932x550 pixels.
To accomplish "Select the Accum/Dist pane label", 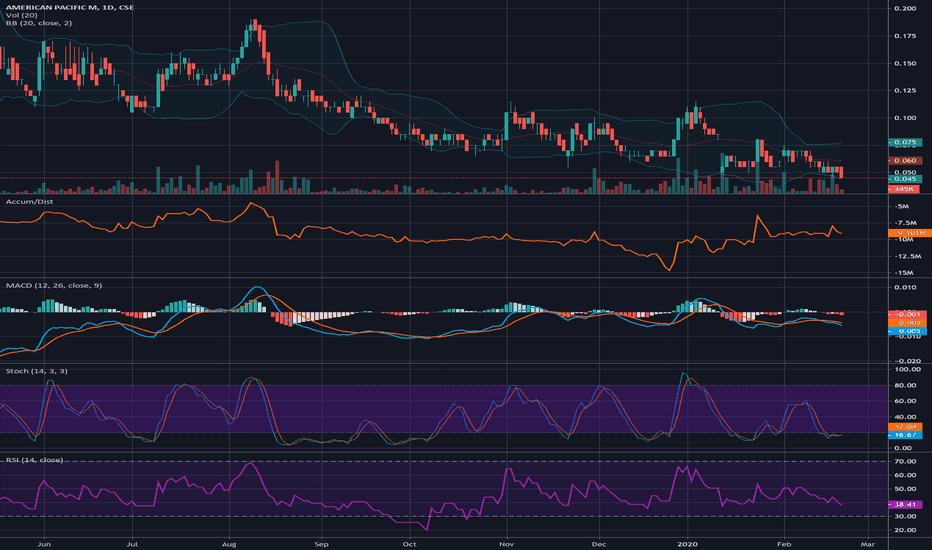I will click(29, 202).
